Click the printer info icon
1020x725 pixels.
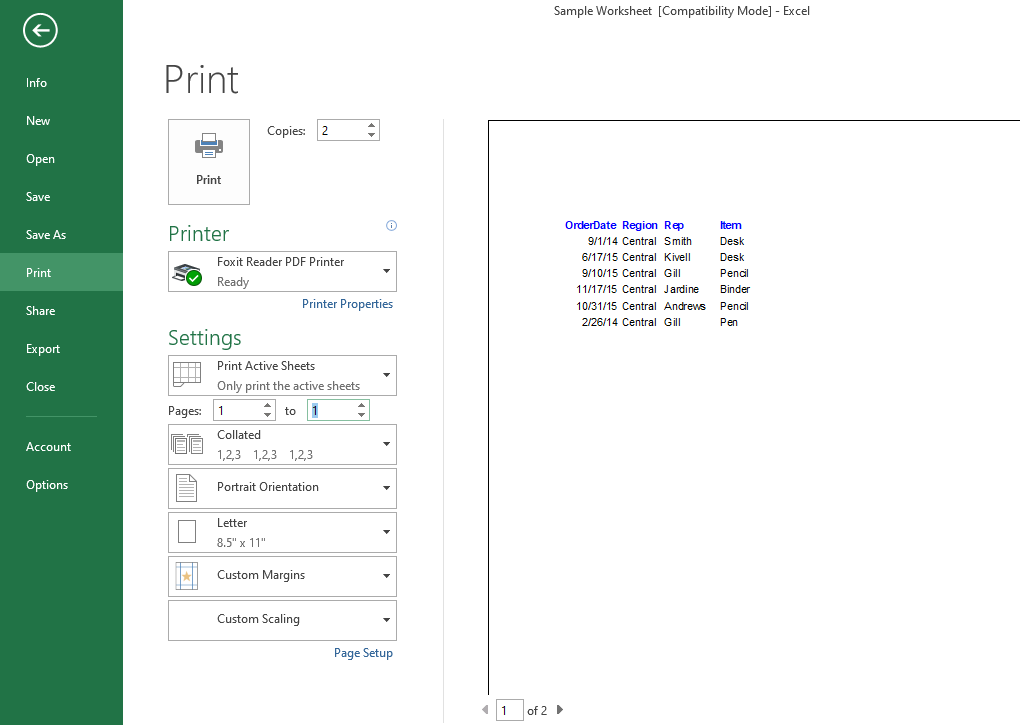point(391,226)
